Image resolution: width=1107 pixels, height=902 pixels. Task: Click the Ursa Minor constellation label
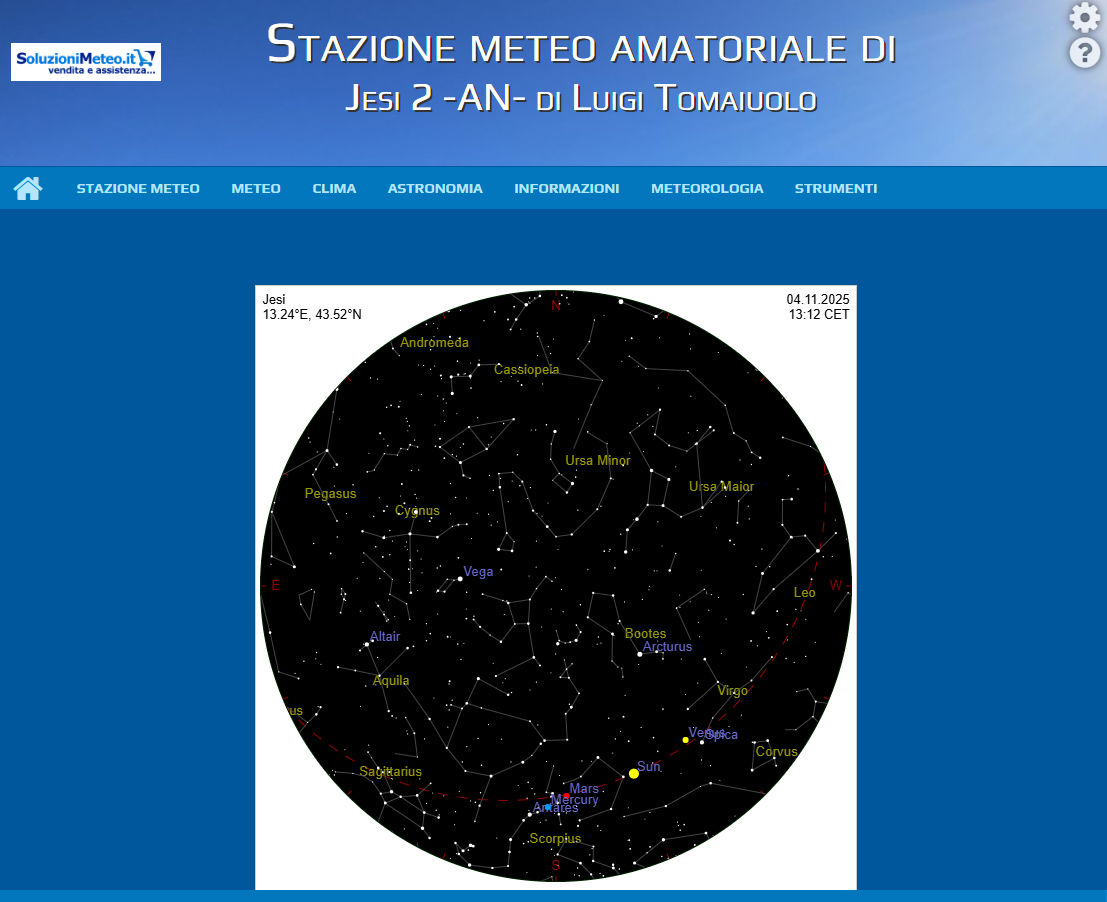tap(598, 461)
